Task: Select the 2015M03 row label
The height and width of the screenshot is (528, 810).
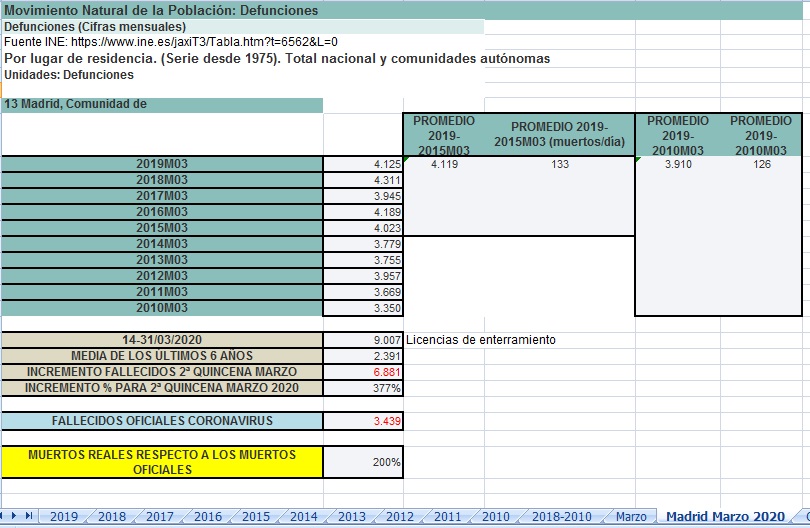Action: (x=162, y=228)
